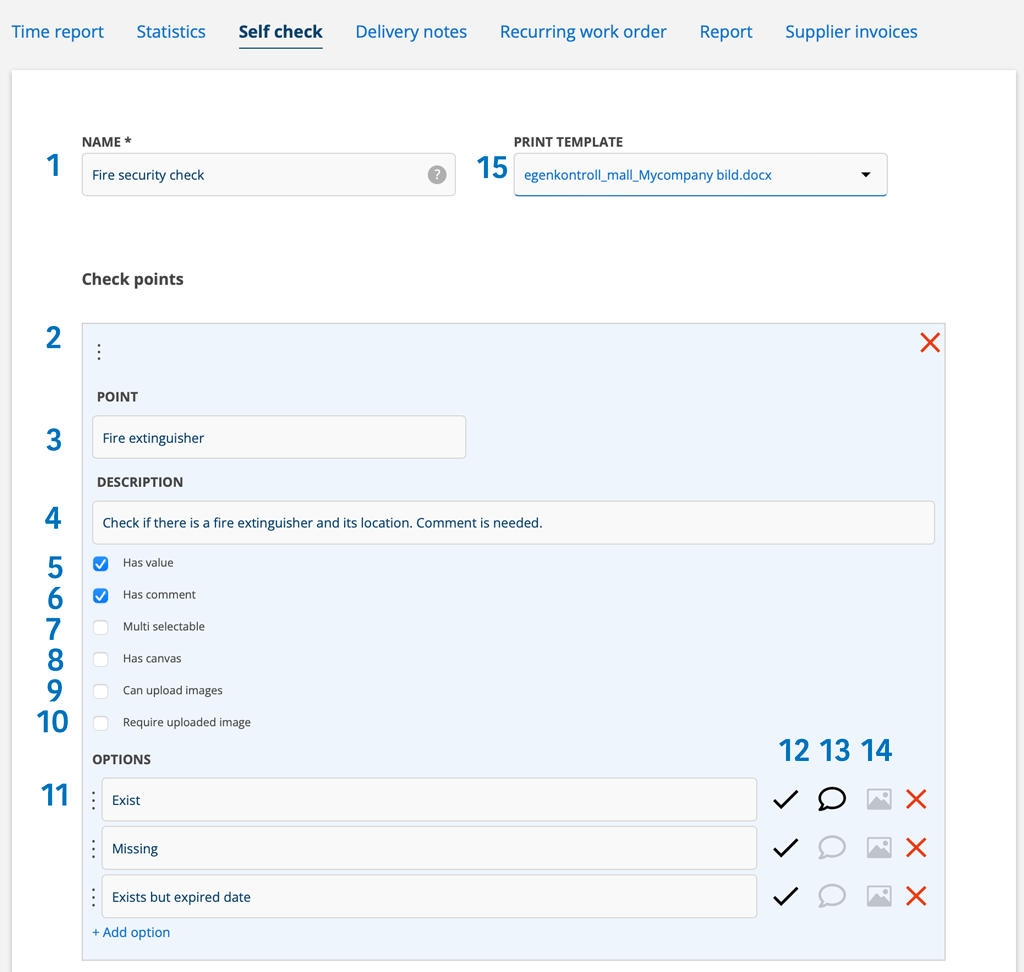Enable Can upload images checkbox
The width and height of the screenshot is (1024, 972).
click(101, 692)
